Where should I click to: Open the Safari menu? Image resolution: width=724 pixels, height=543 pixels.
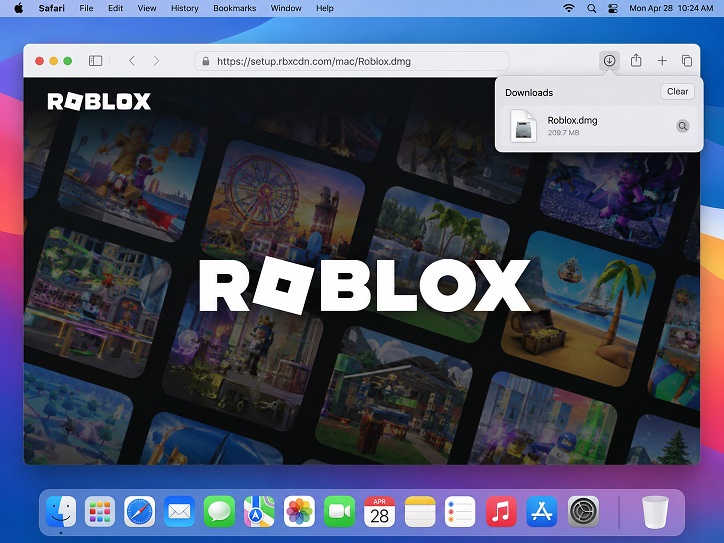tap(51, 8)
